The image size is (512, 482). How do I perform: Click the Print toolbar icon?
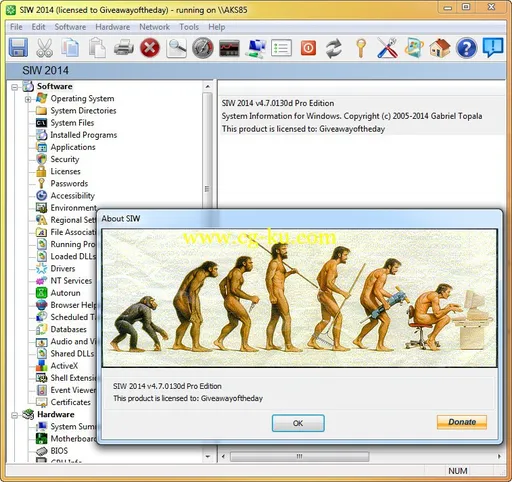tap(124, 48)
